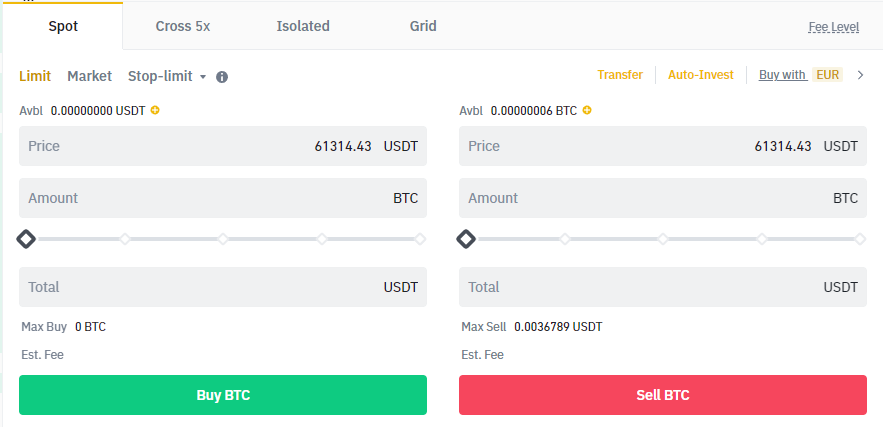Switch to the Cross 5x tab

(x=183, y=26)
